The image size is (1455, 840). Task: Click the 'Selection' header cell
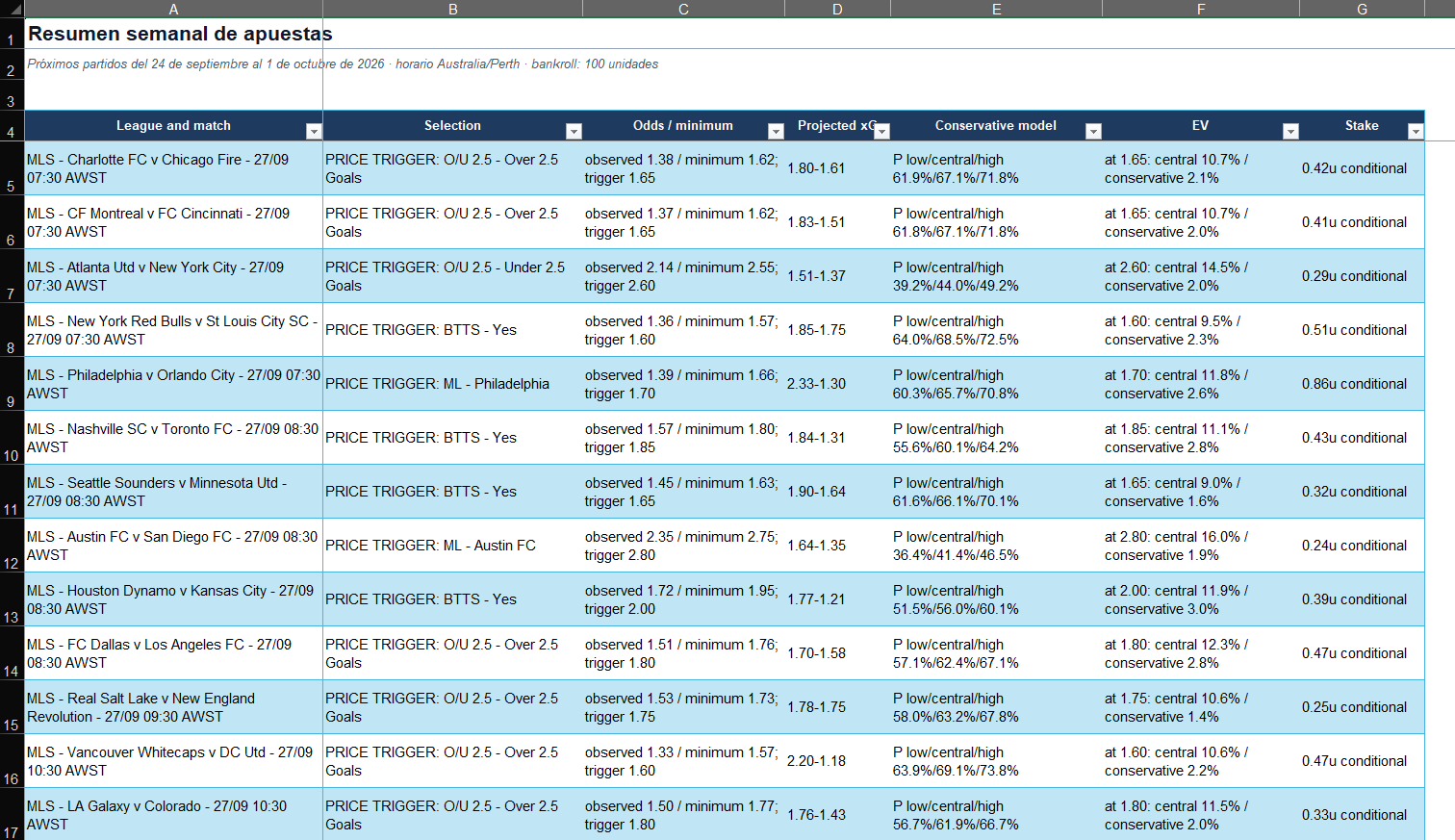[453, 126]
